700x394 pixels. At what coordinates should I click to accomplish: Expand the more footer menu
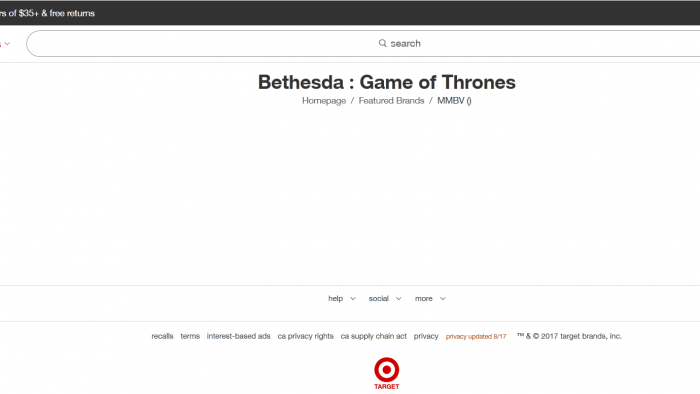coord(430,299)
